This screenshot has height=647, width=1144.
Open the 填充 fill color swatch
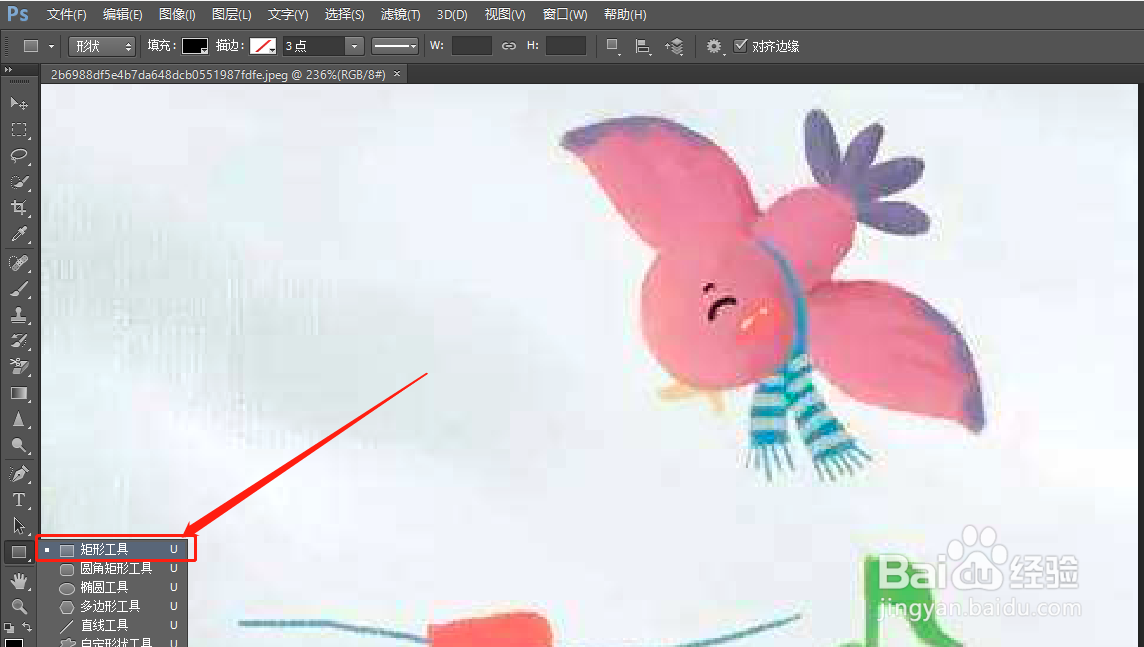[x=195, y=46]
